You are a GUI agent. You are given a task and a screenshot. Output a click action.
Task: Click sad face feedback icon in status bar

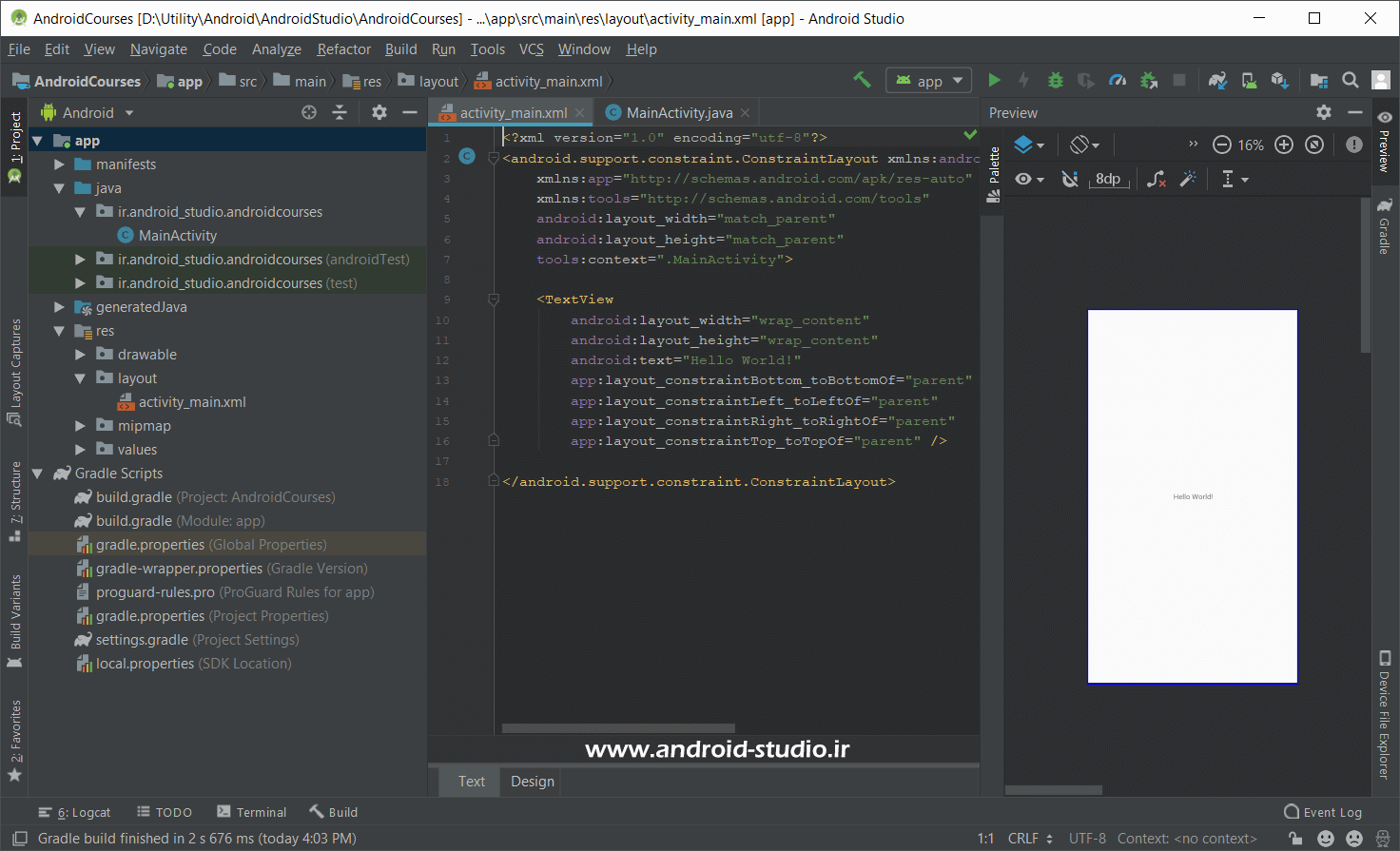(x=1354, y=838)
